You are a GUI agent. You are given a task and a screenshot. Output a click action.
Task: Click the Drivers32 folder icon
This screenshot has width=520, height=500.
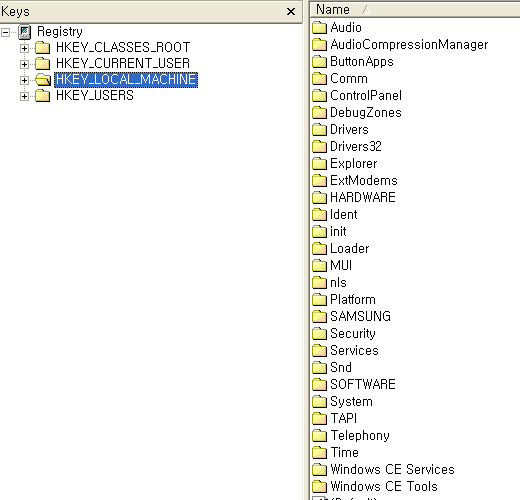[x=319, y=146]
